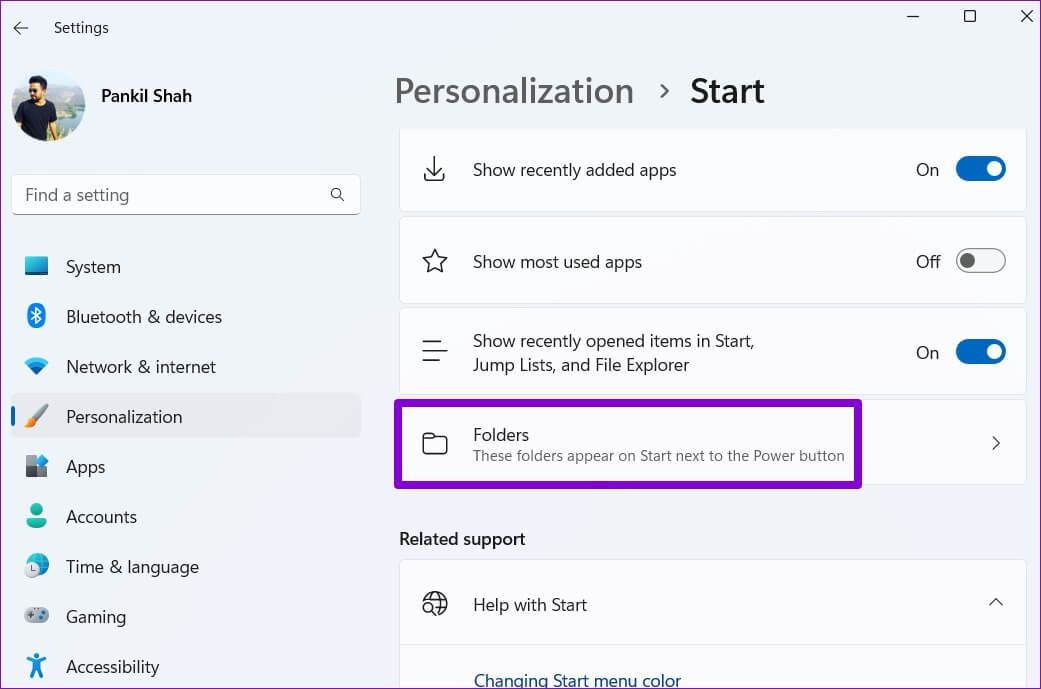Click the Network wifi icon

tap(37, 366)
